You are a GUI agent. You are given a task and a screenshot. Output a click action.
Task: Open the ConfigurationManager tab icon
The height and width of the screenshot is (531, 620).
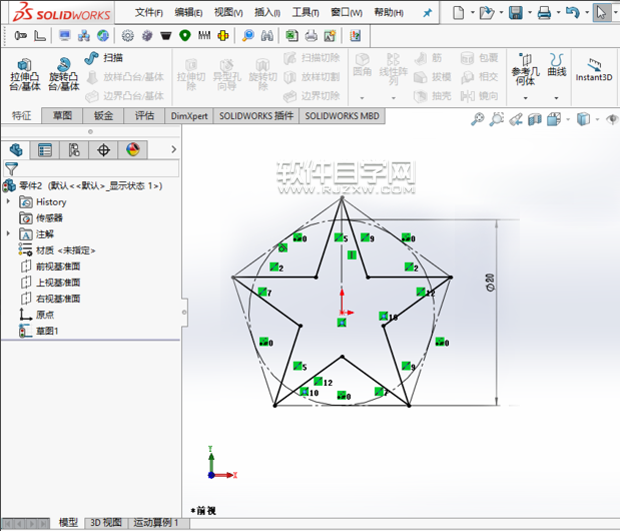click(x=74, y=150)
